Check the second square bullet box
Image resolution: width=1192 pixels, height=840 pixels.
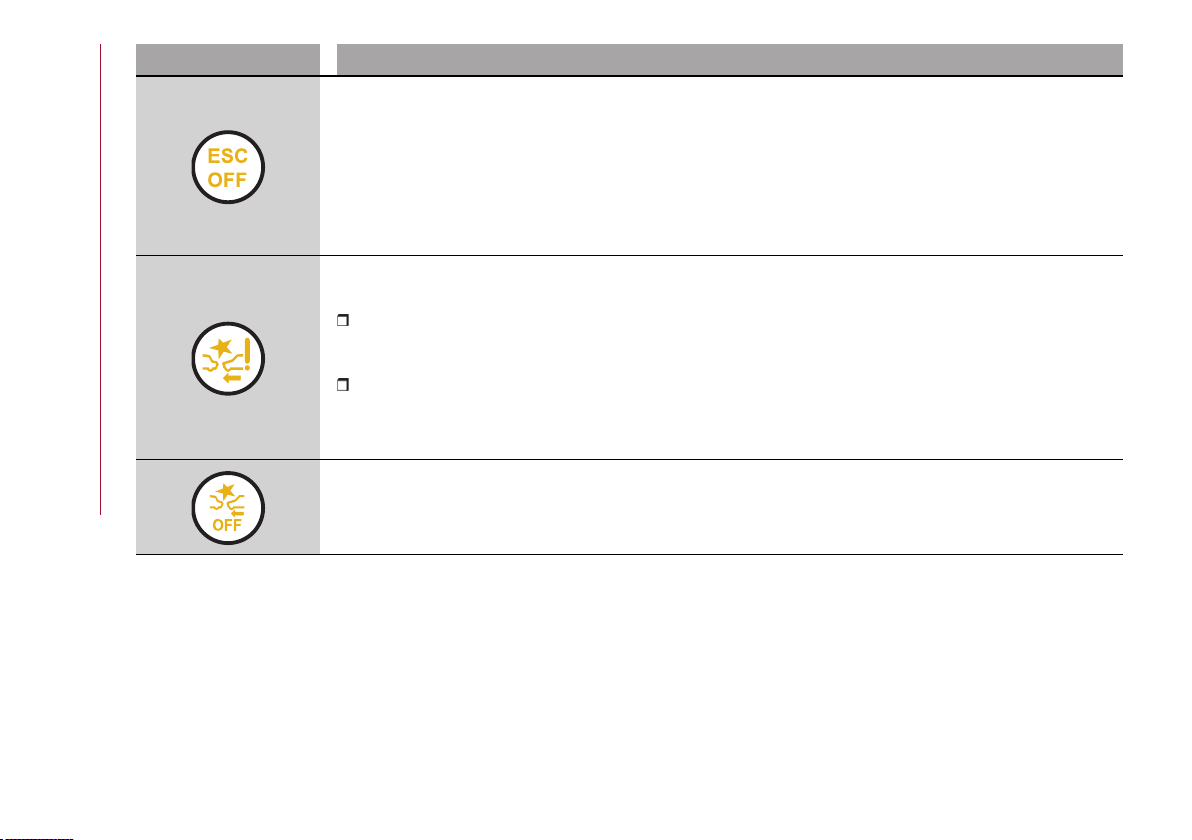pyautogui.click(x=342, y=385)
